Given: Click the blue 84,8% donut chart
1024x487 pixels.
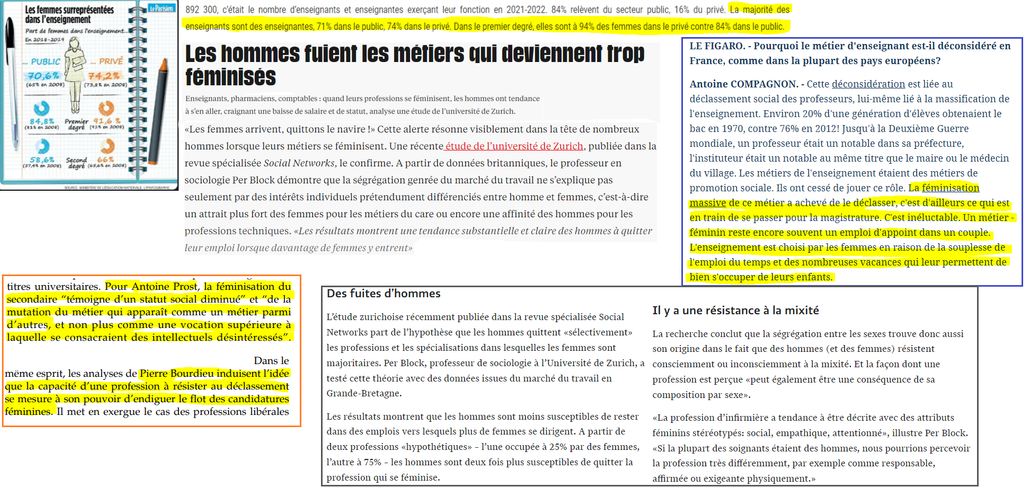Looking at the screenshot, I should click(44, 109).
